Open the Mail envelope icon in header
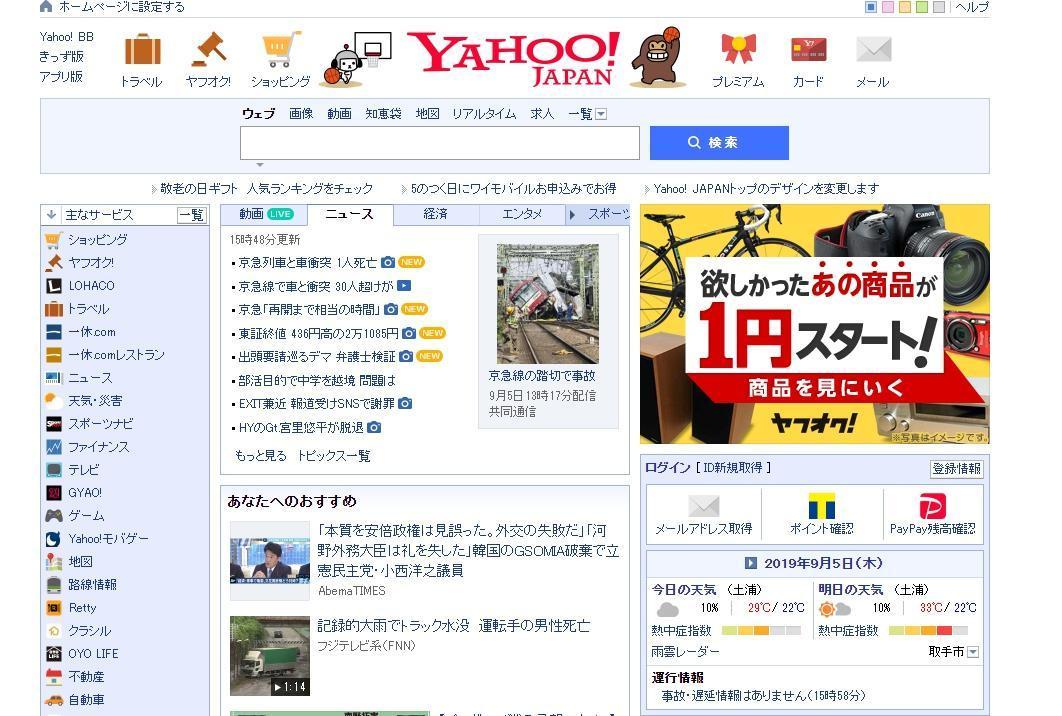1062x716 pixels. click(x=874, y=49)
